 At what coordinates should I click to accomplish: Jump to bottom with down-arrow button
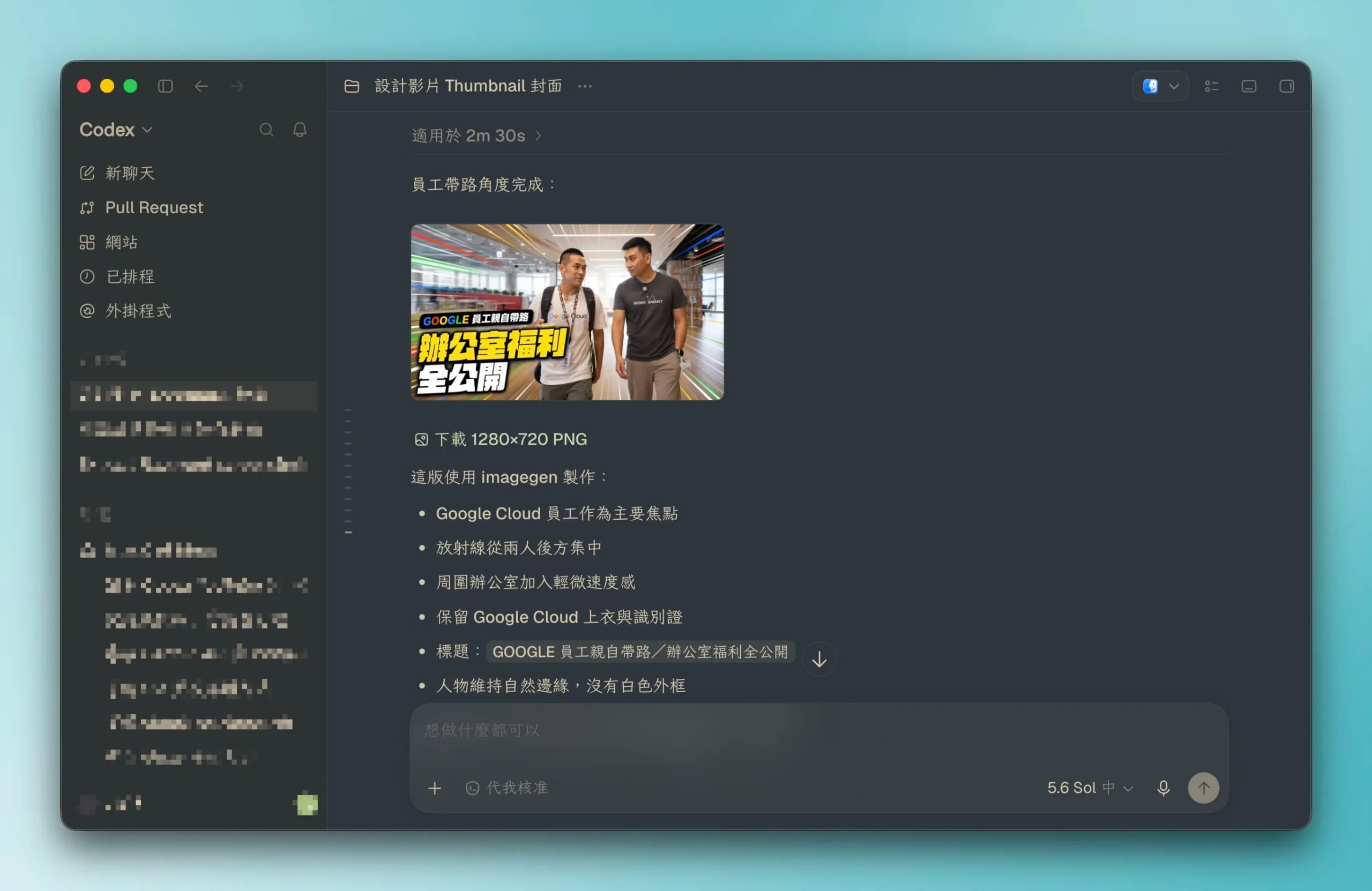[x=819, y=660]
